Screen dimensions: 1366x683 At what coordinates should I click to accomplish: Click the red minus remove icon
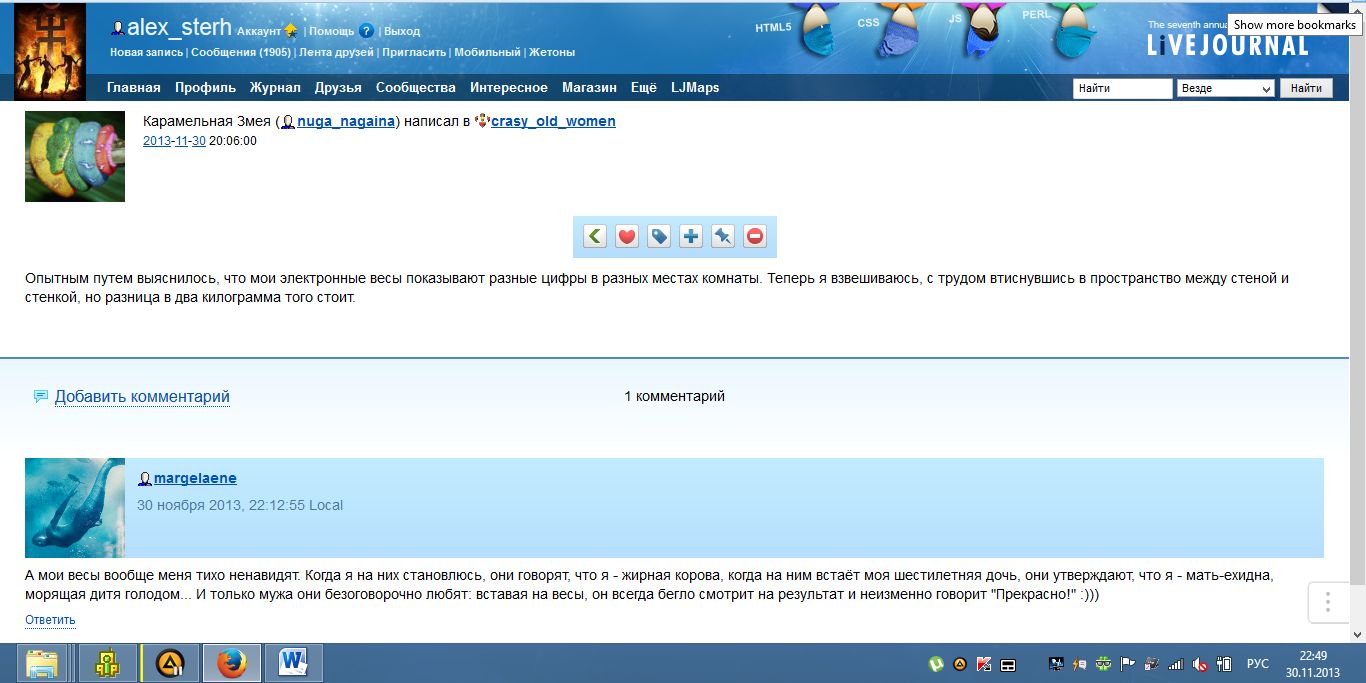click(x=755, y=237)
